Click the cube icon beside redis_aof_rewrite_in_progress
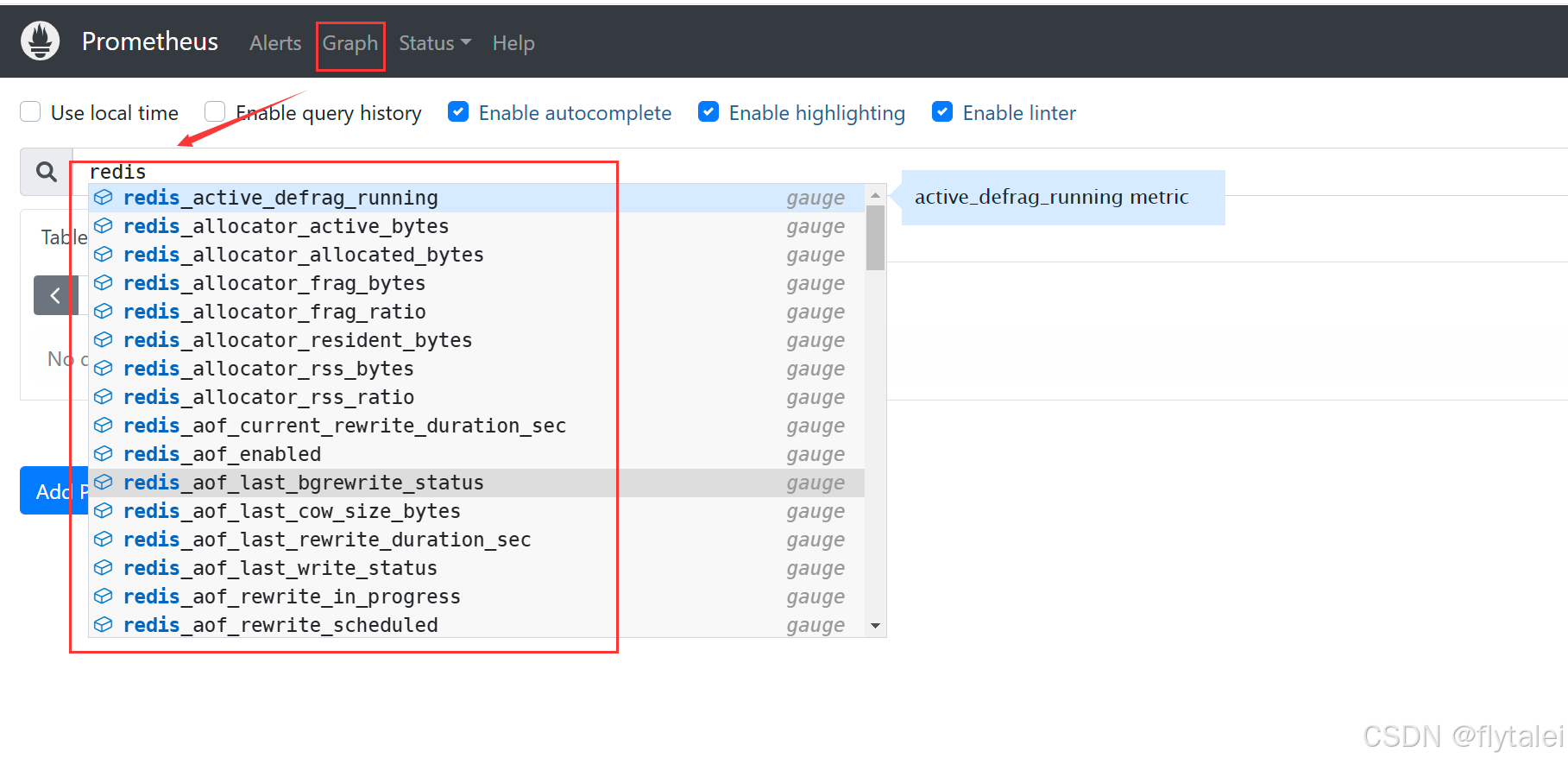The width and height of the screenshot is (1568, 764). point(104,597)
